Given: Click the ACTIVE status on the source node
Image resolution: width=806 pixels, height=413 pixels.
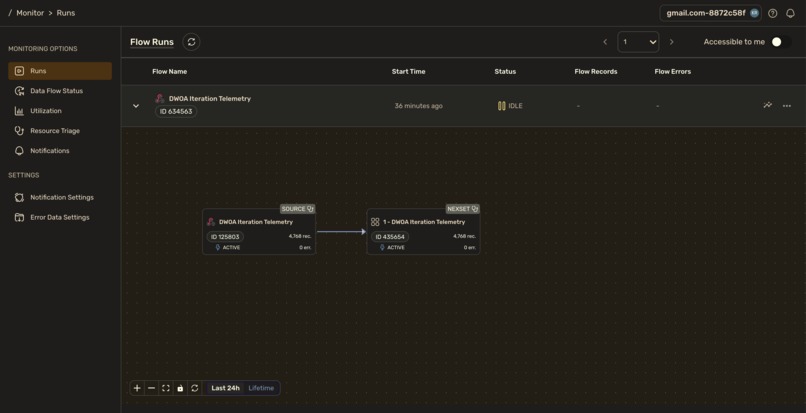Looking at the screenshot, I should coord(228,247).
